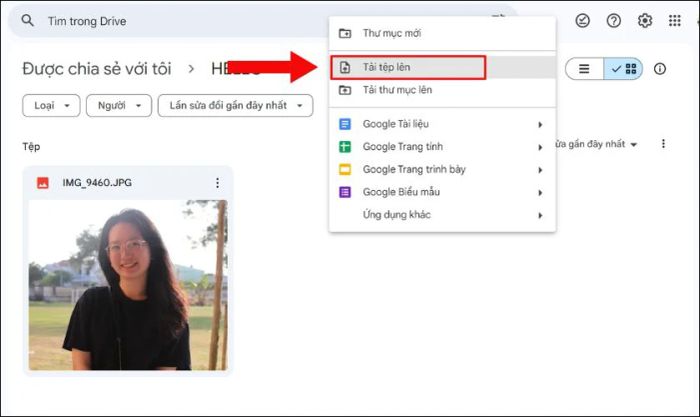Expand Google Trang trình bày submenu arrow
This screenshot has height=417, width=700.
[540, 170]
